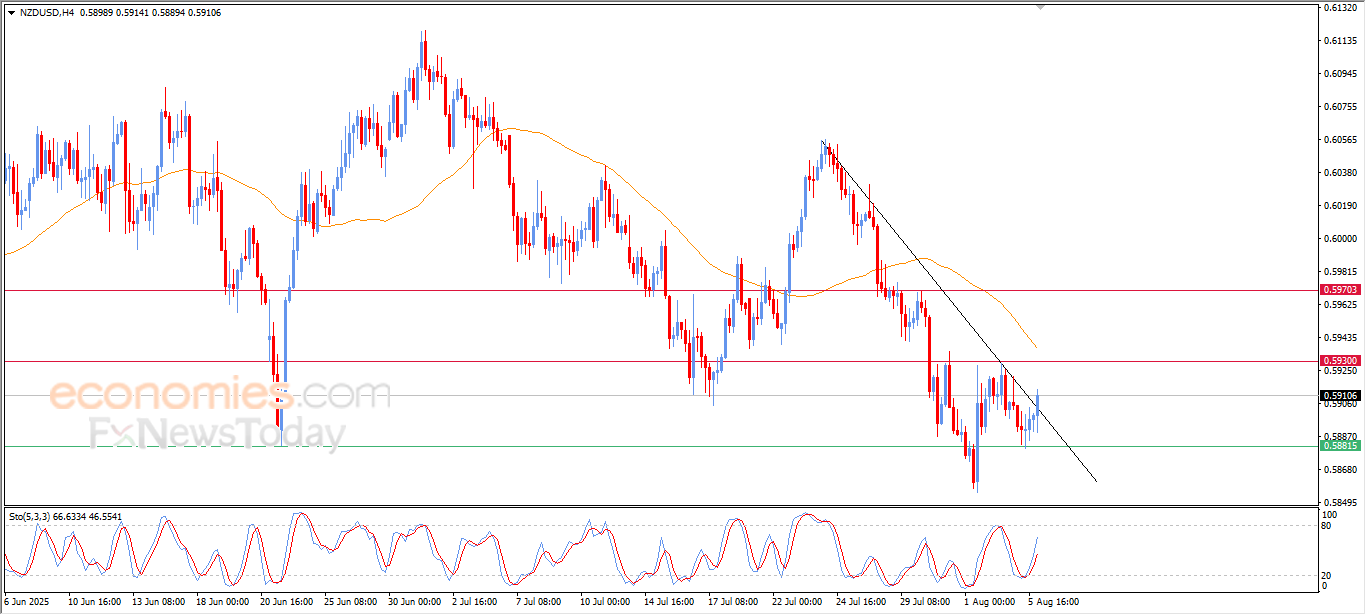
Task: Click the 13 Jun 08:00 time label
Action: click(160, 602)
